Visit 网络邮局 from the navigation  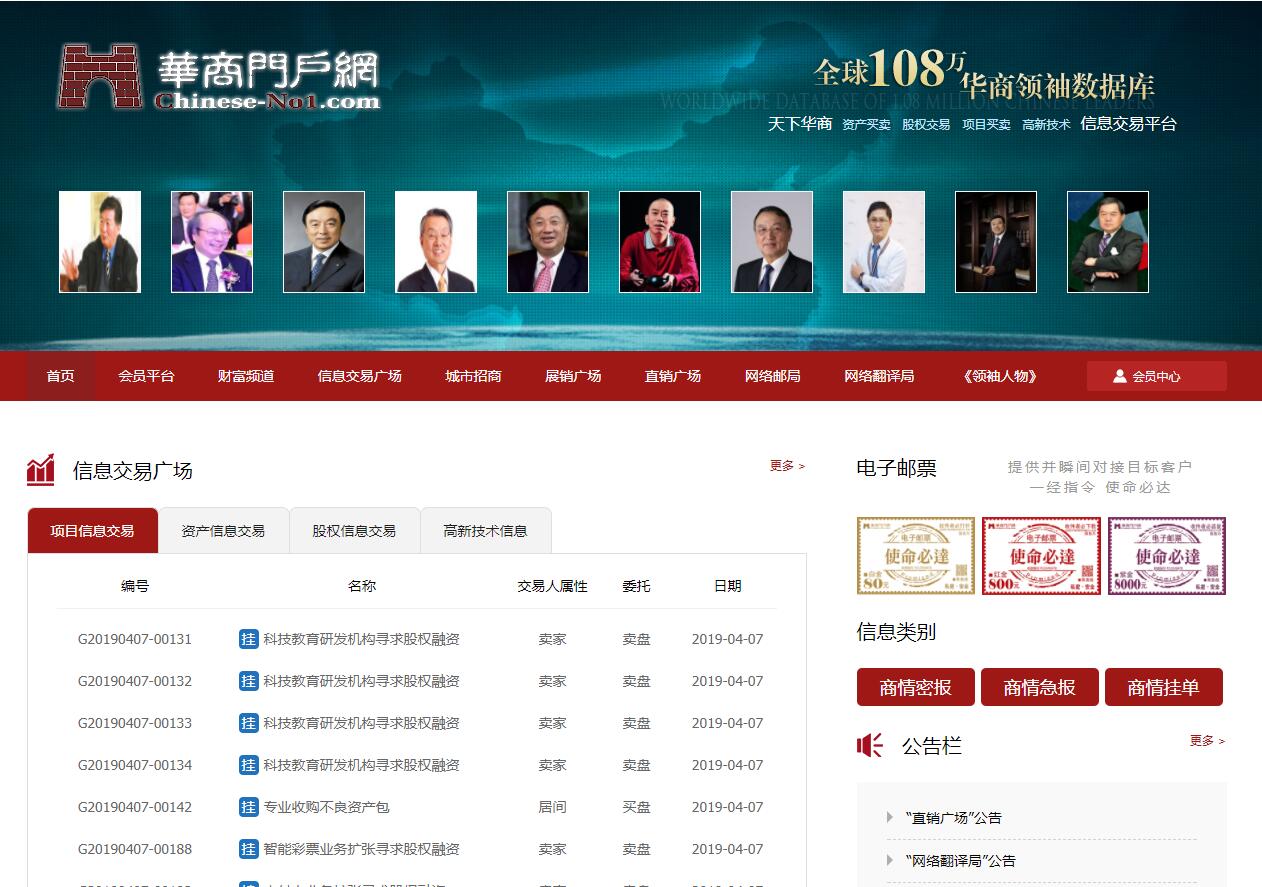[773, 376]
